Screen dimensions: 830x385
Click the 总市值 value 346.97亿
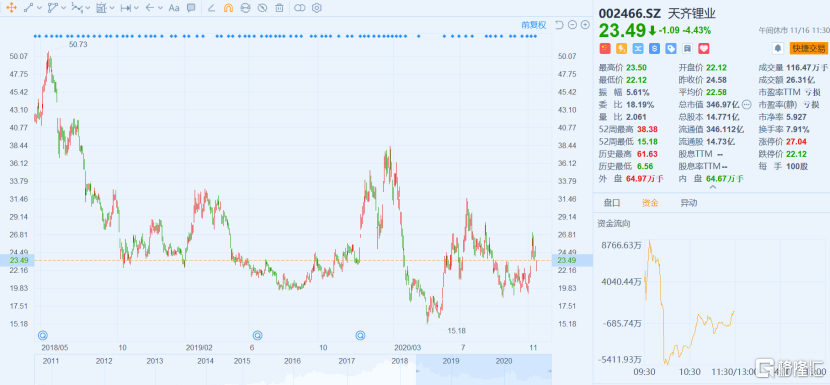(723, 104)
